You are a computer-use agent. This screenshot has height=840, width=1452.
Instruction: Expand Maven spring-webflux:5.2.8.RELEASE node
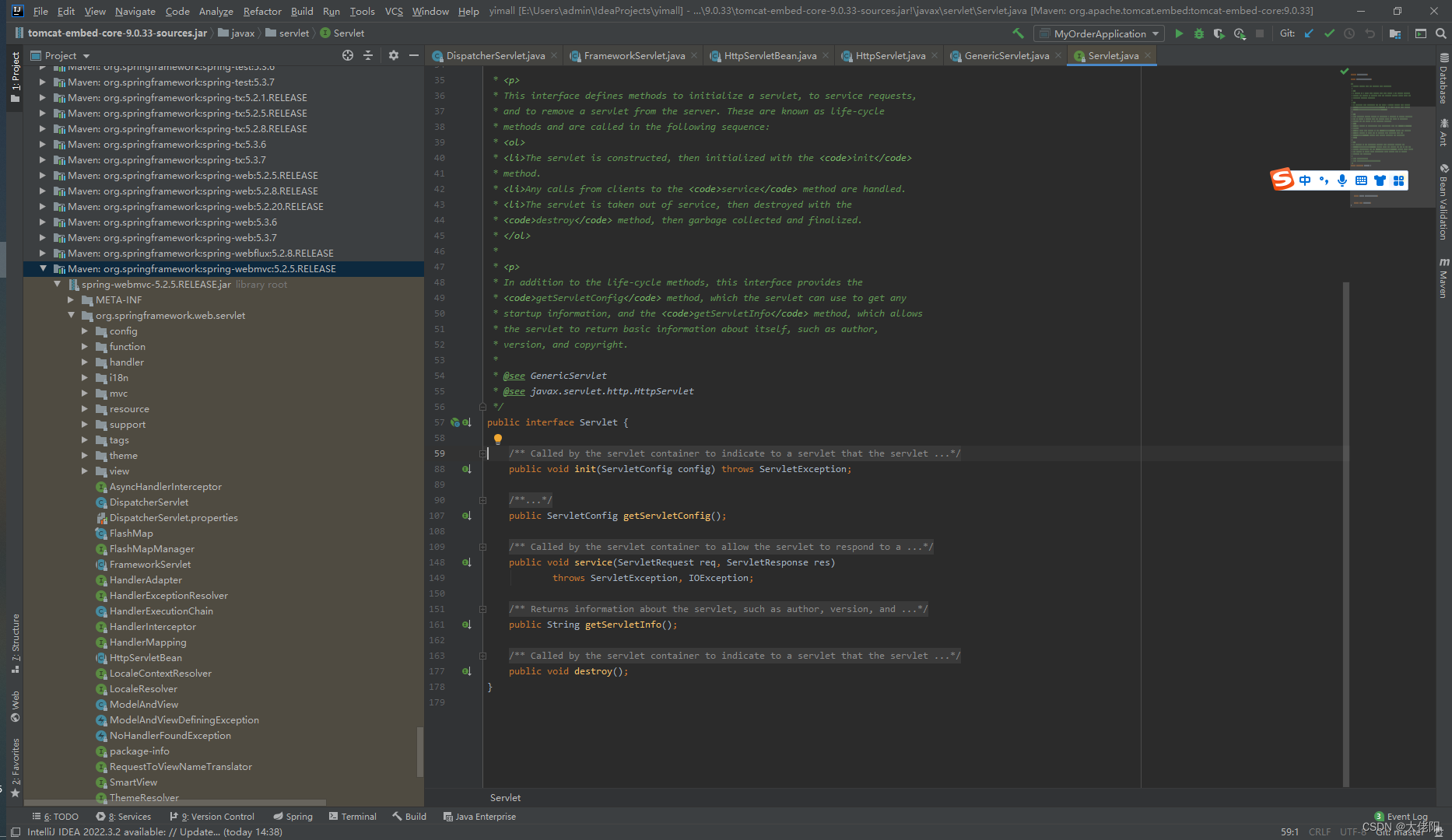(44, 253)
